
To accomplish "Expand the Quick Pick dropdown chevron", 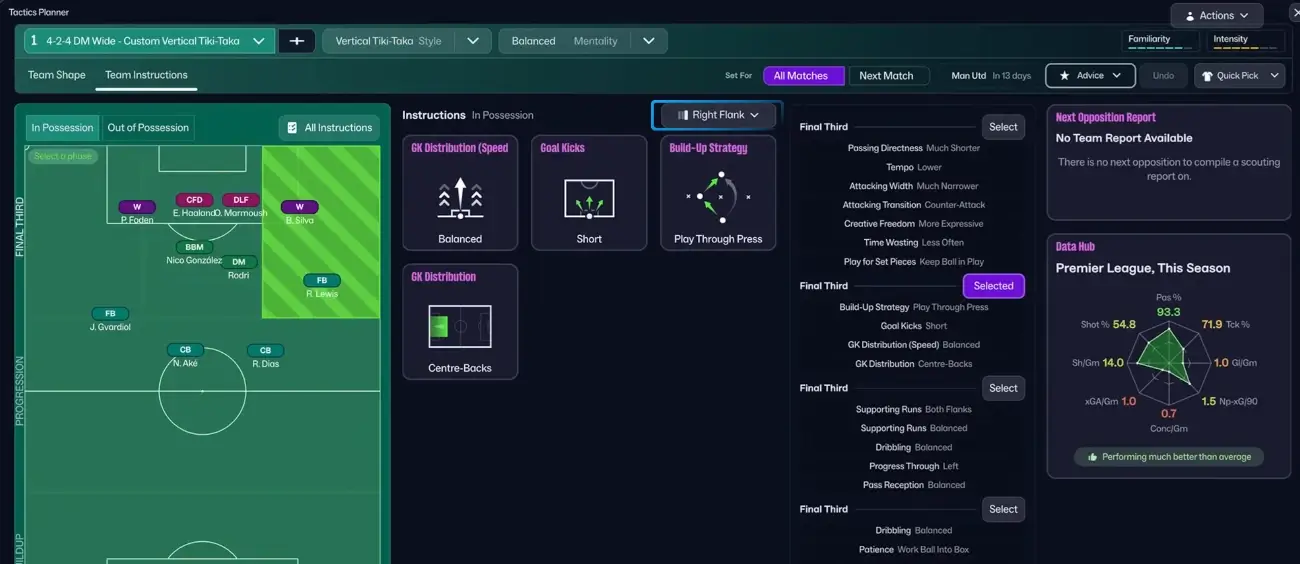I will point(1272,76).
